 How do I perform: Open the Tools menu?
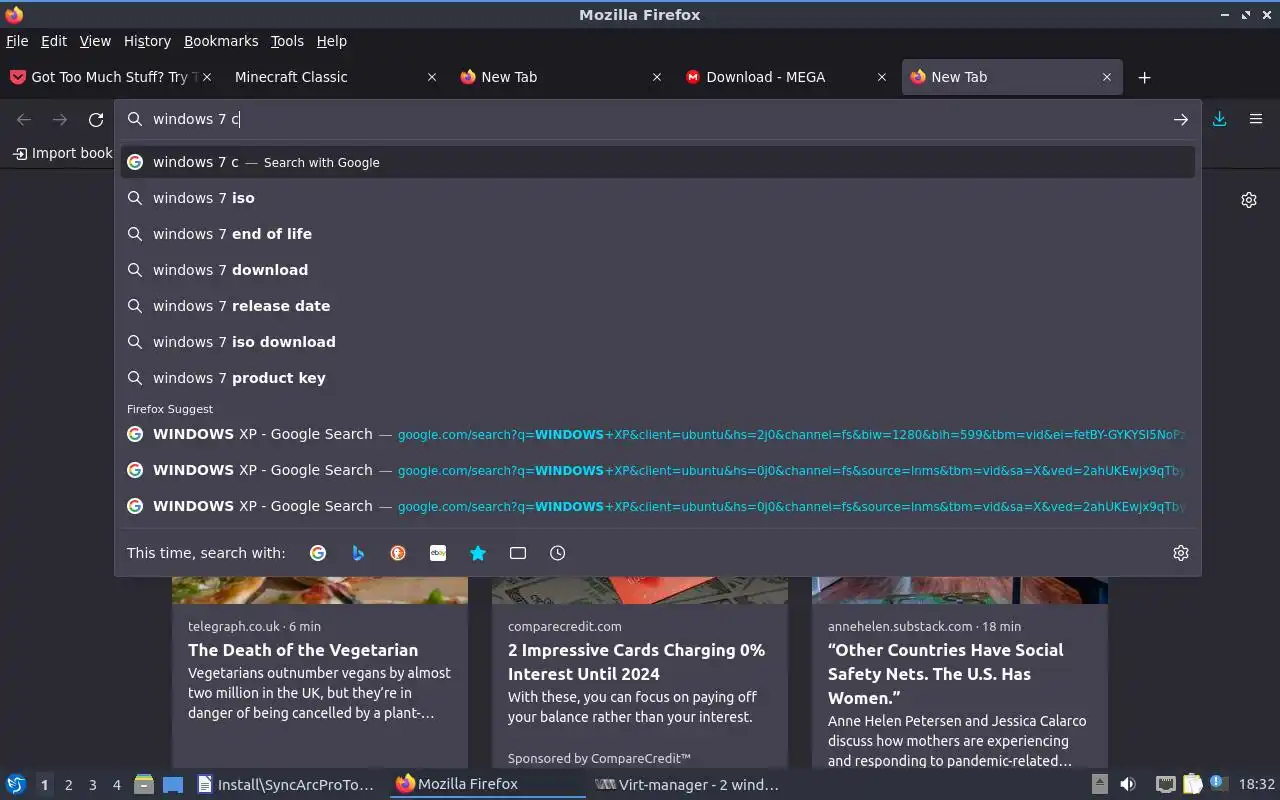287,41
